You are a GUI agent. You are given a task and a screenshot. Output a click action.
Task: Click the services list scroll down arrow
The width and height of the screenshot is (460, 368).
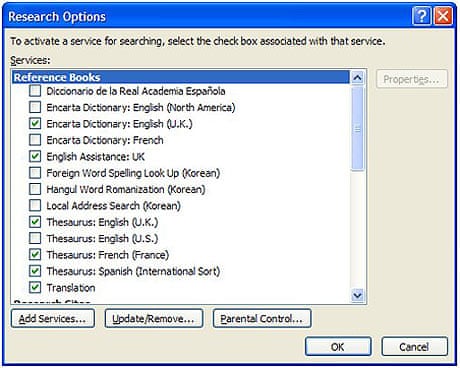[357, 295]
